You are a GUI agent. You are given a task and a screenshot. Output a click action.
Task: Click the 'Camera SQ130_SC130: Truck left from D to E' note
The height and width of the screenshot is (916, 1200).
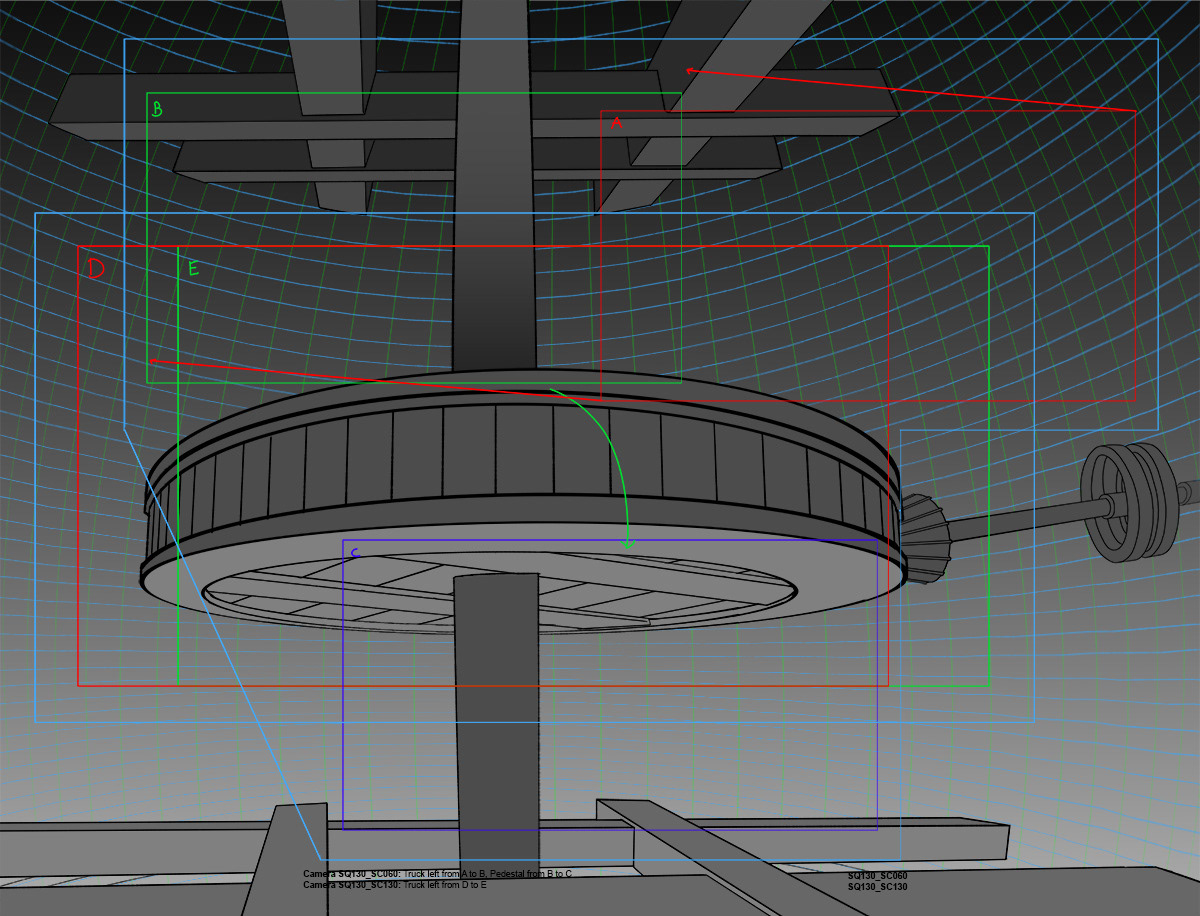(x=395, y=885)
